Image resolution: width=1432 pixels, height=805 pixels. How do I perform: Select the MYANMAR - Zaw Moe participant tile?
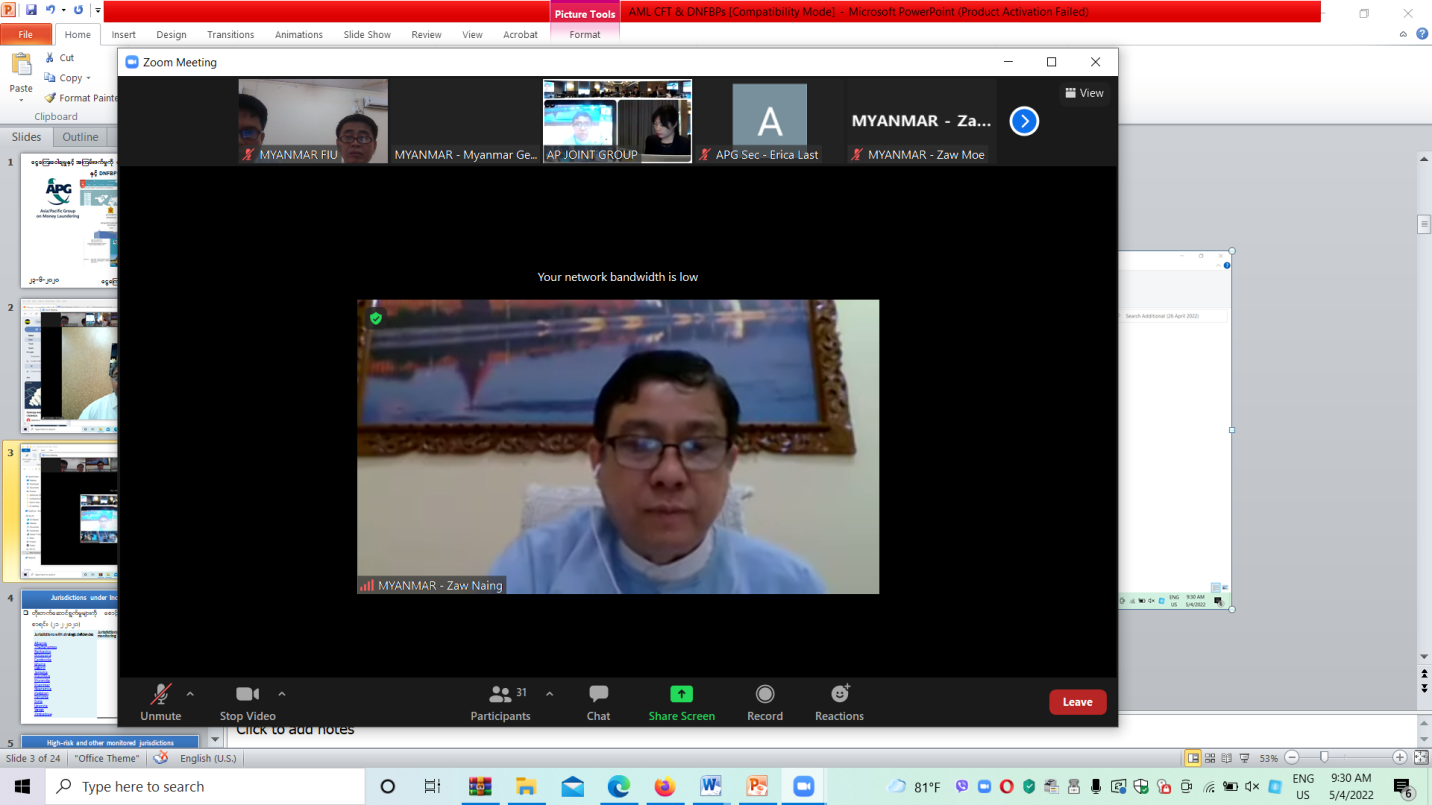921,121
